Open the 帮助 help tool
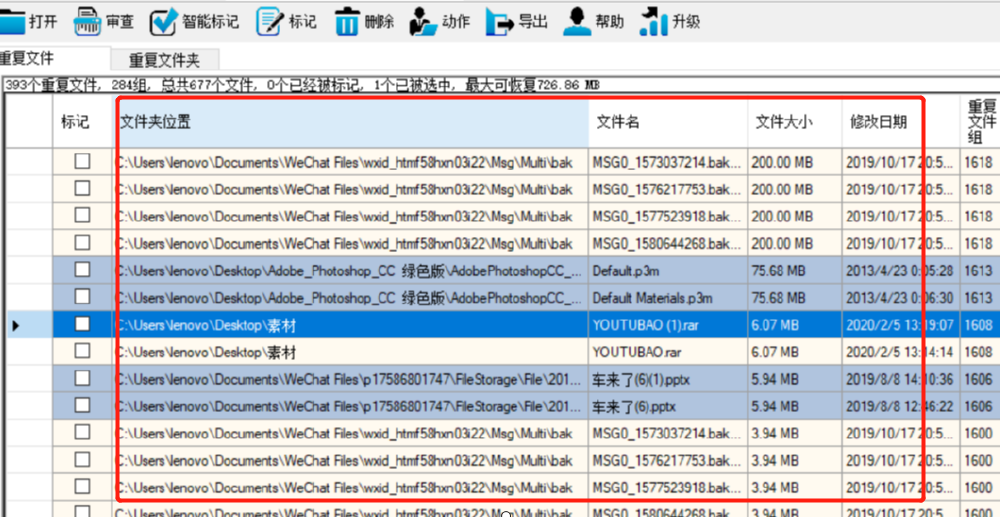Image resolution: width=1000 pixels, height=517 pixels. coord(593,22)
